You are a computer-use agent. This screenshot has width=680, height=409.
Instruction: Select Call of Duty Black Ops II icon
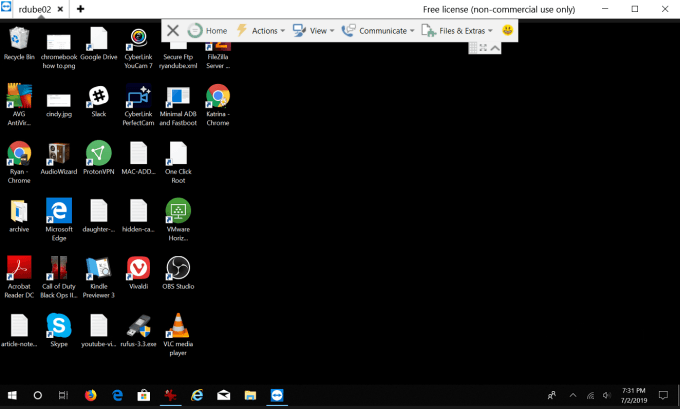click(x=59, y=277)
